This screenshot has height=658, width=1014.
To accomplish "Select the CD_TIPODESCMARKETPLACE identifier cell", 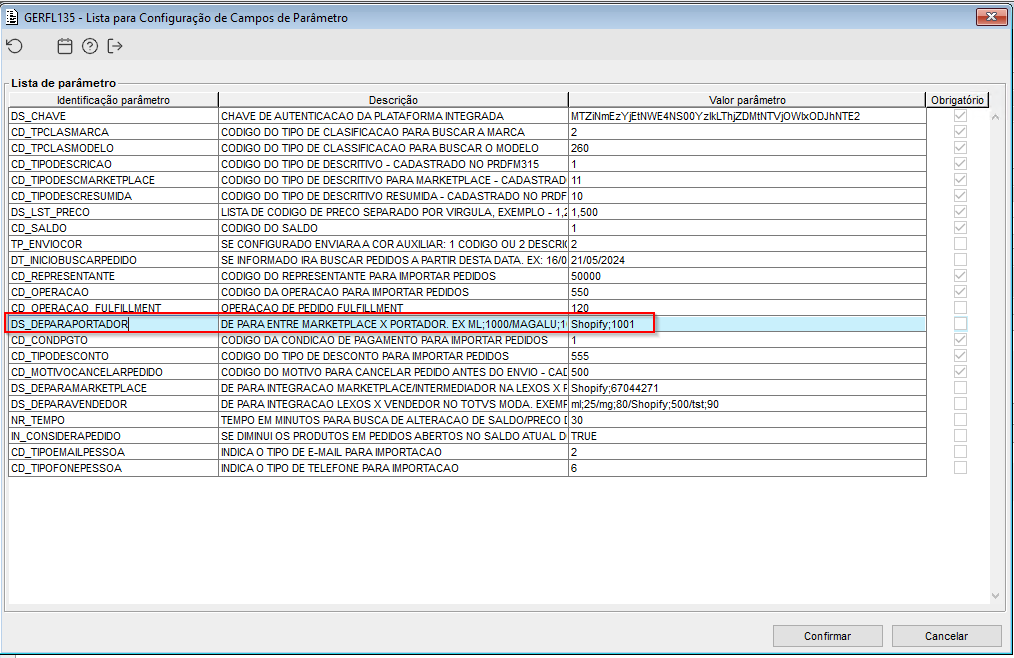I will tap(113, 180).
